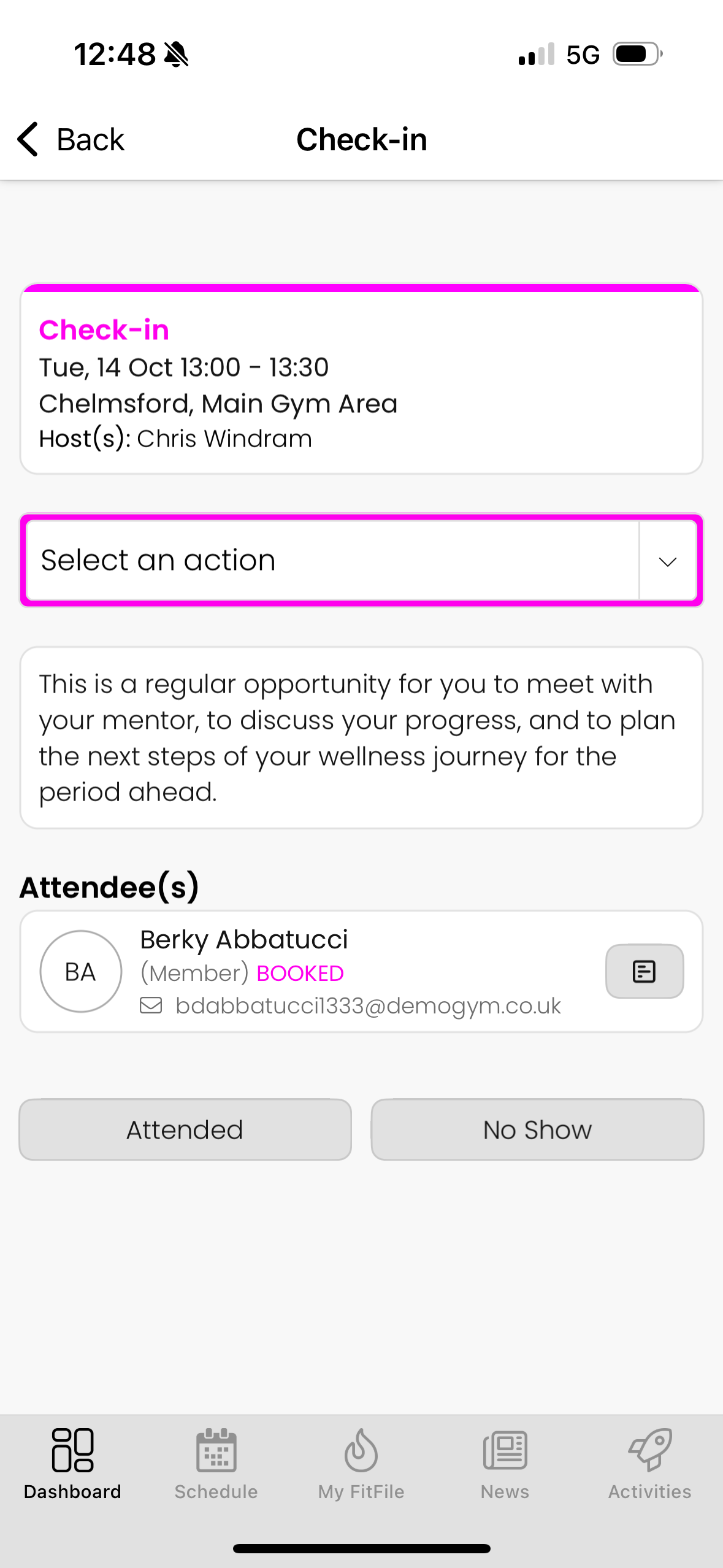Mark attendee as No Show
The height and width of the screenshot is (1568, 723).
(537, 1129)
